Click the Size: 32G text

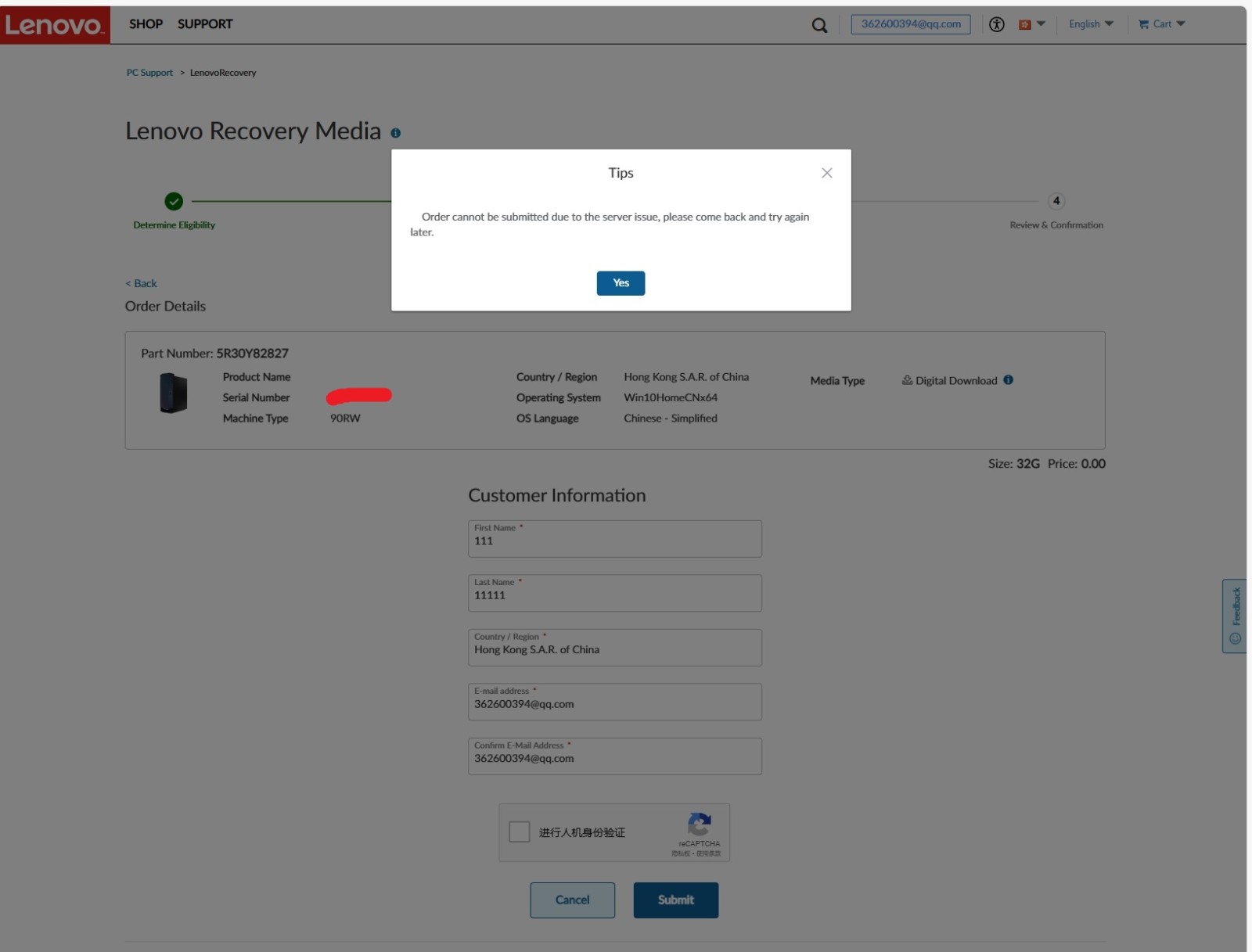1013,464
